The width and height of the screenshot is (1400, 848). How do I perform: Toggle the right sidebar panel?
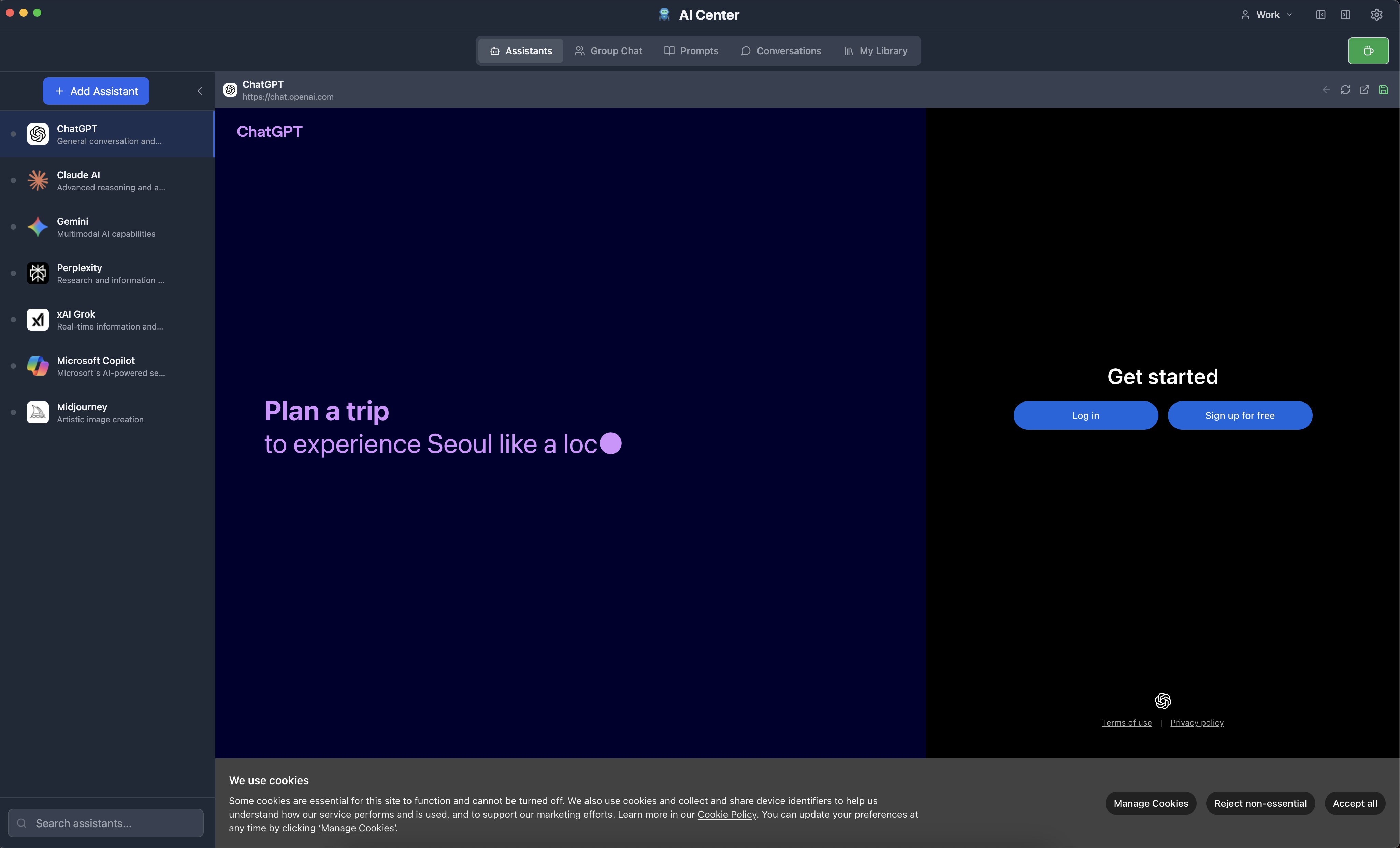[1345, 15]
